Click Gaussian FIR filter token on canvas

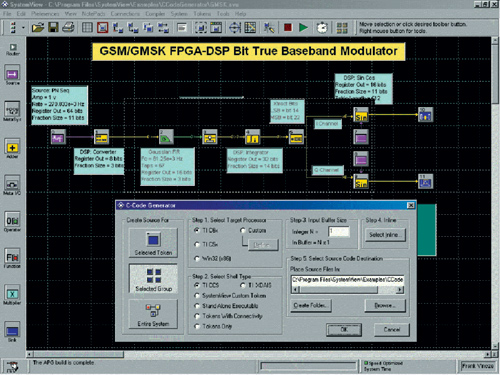[166, 137]
